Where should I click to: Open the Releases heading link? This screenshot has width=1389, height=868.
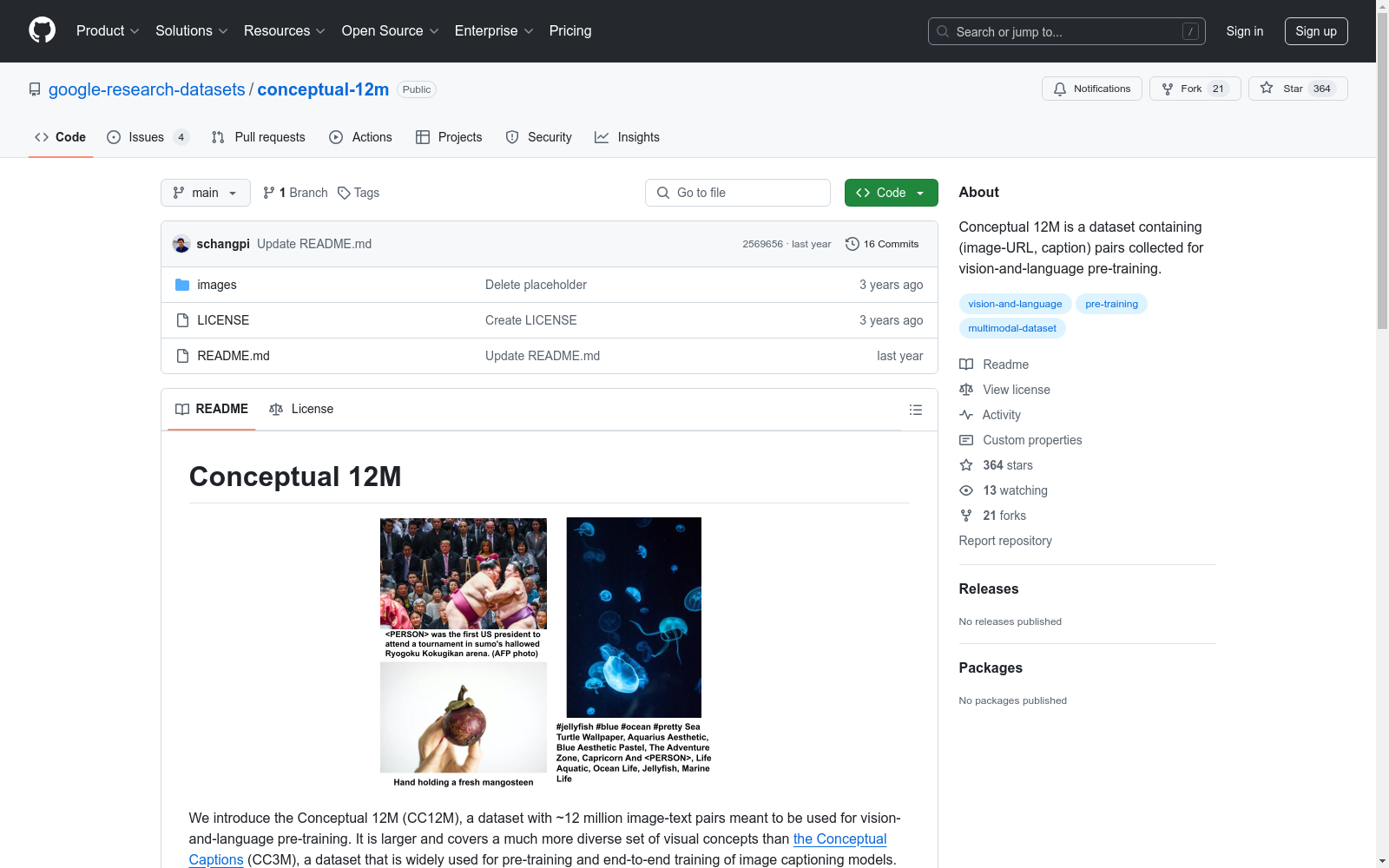point(989,589)
